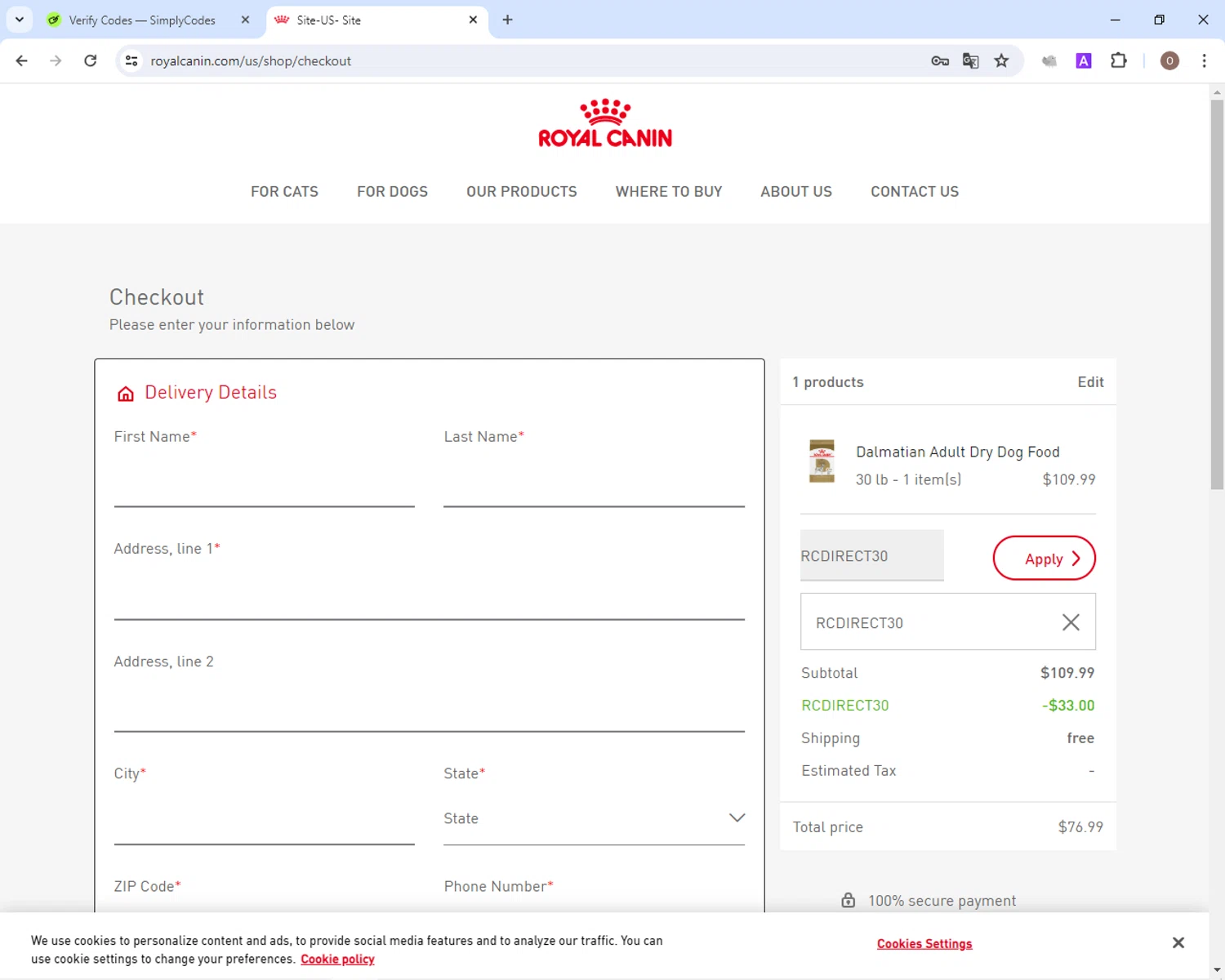
Task: Reload the checkout page
Action: (x=91, y=60)
